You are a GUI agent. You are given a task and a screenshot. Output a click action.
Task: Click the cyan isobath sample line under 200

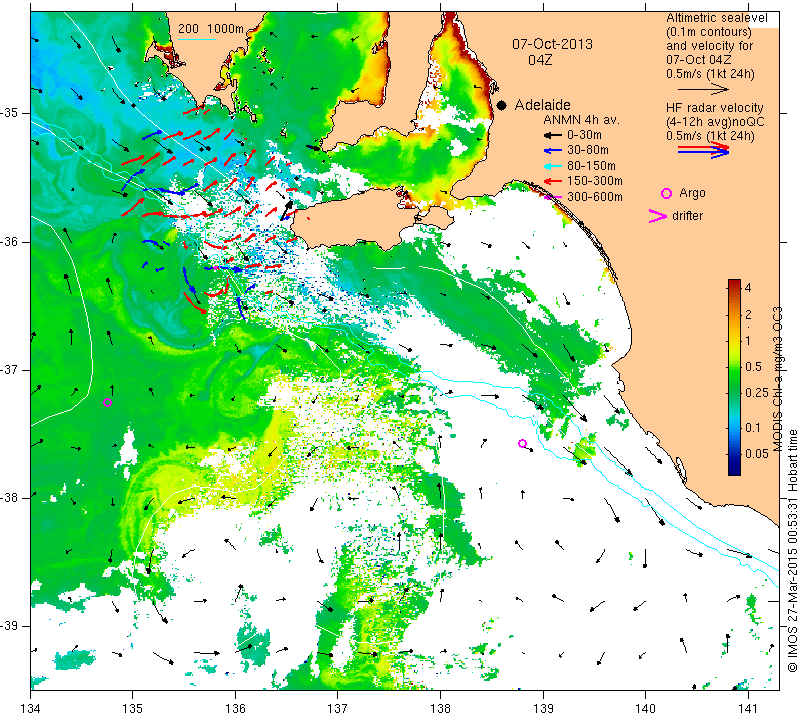(196, 39)
